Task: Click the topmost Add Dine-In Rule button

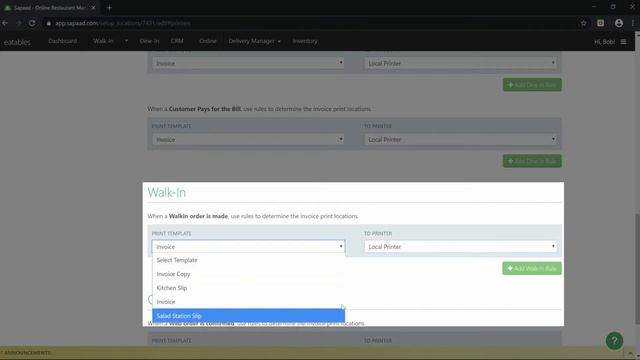Action: click(x=532, y=84)
